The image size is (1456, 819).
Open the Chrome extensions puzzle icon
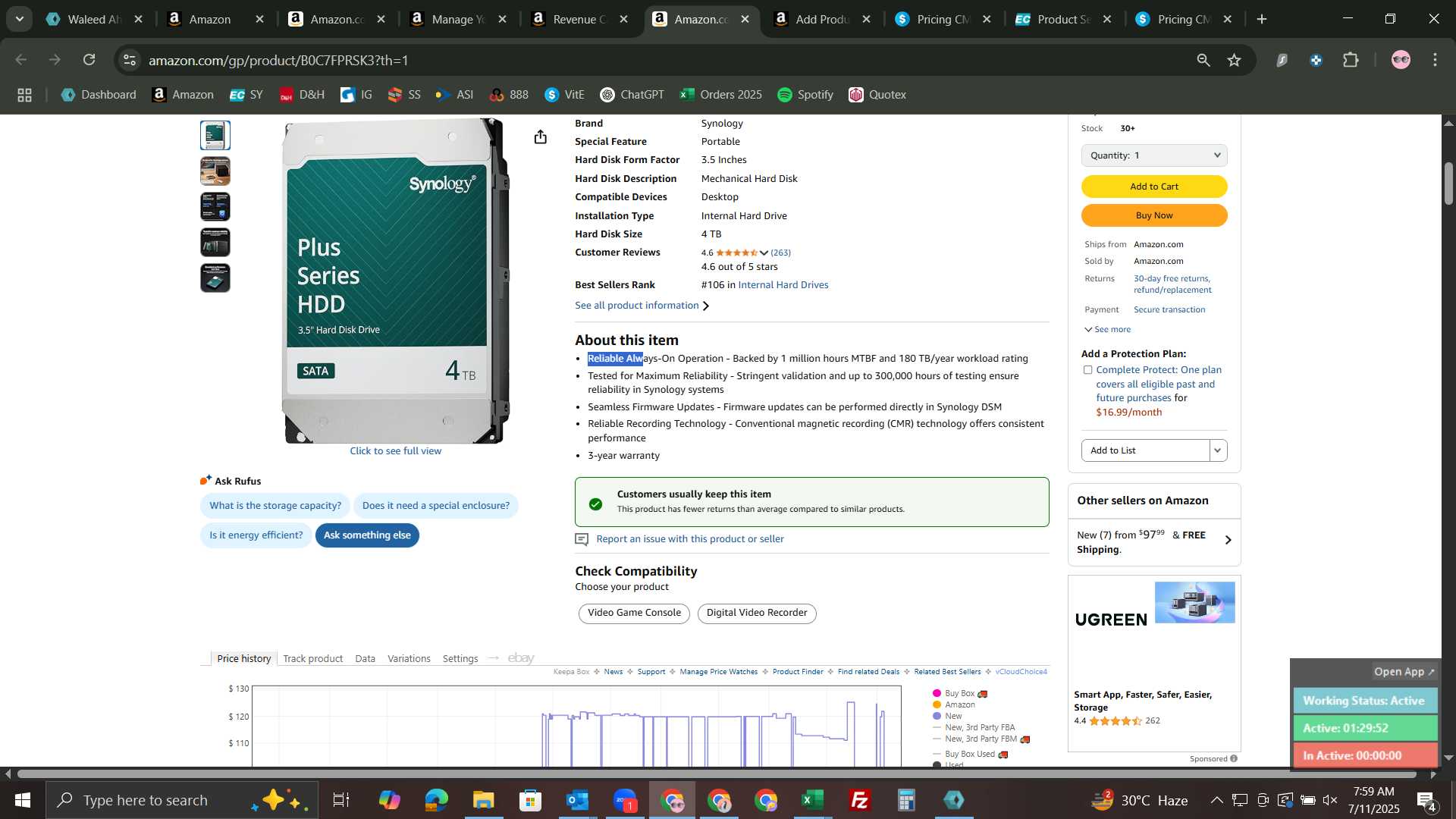click(x=1351, y=60)
